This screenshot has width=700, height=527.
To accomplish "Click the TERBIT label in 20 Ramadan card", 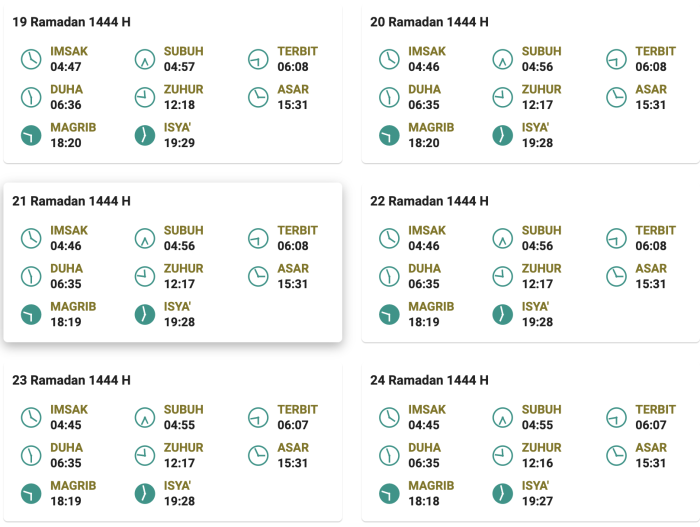I will [x=655, y=51].
